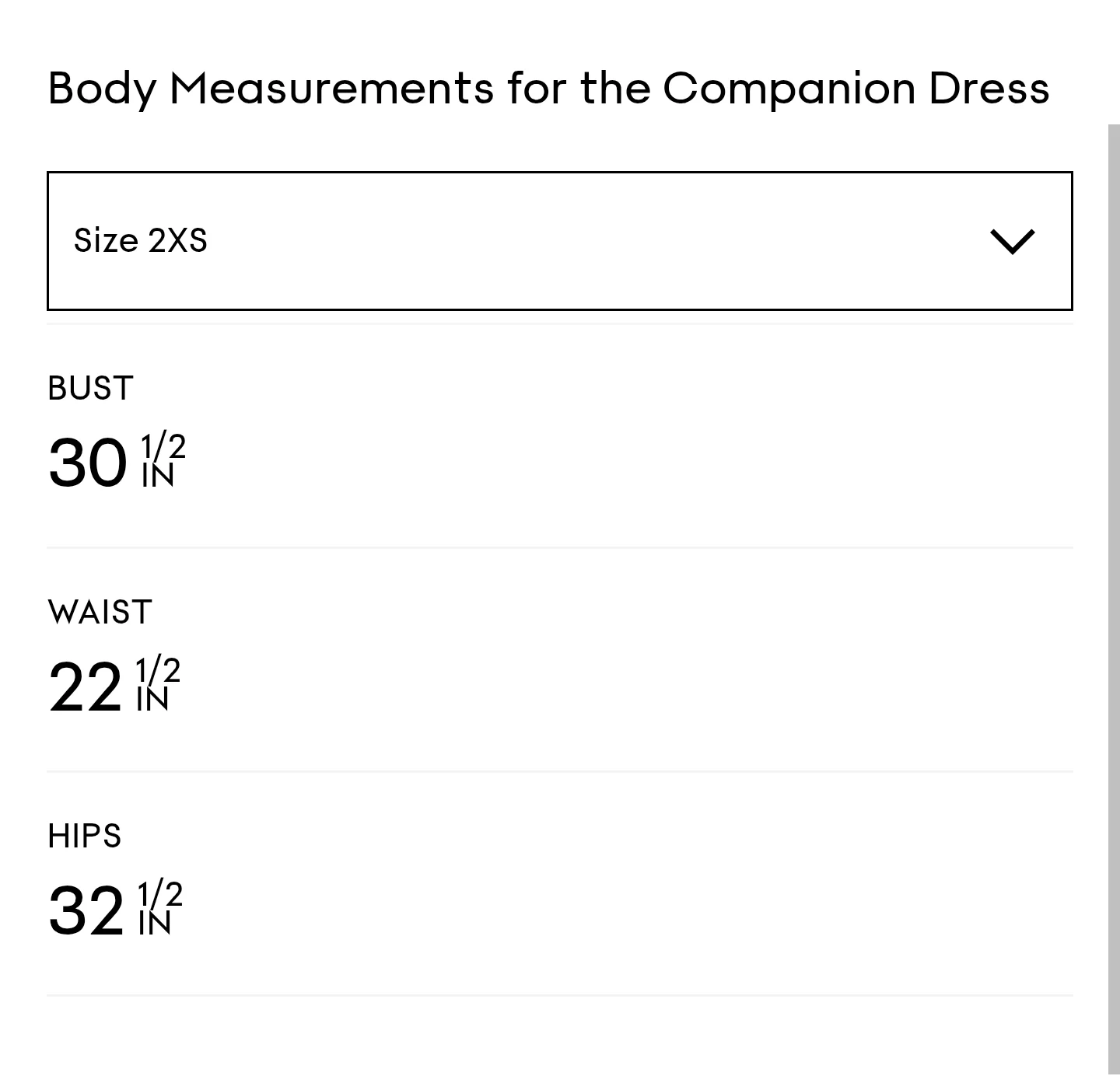Click the word "Body" in the heading
The image size is (1120, 1076).
coord(102,89)
